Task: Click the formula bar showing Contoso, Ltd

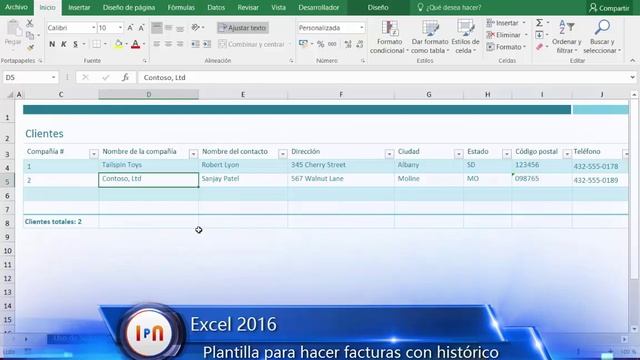Action: click(x=384, y=78)
